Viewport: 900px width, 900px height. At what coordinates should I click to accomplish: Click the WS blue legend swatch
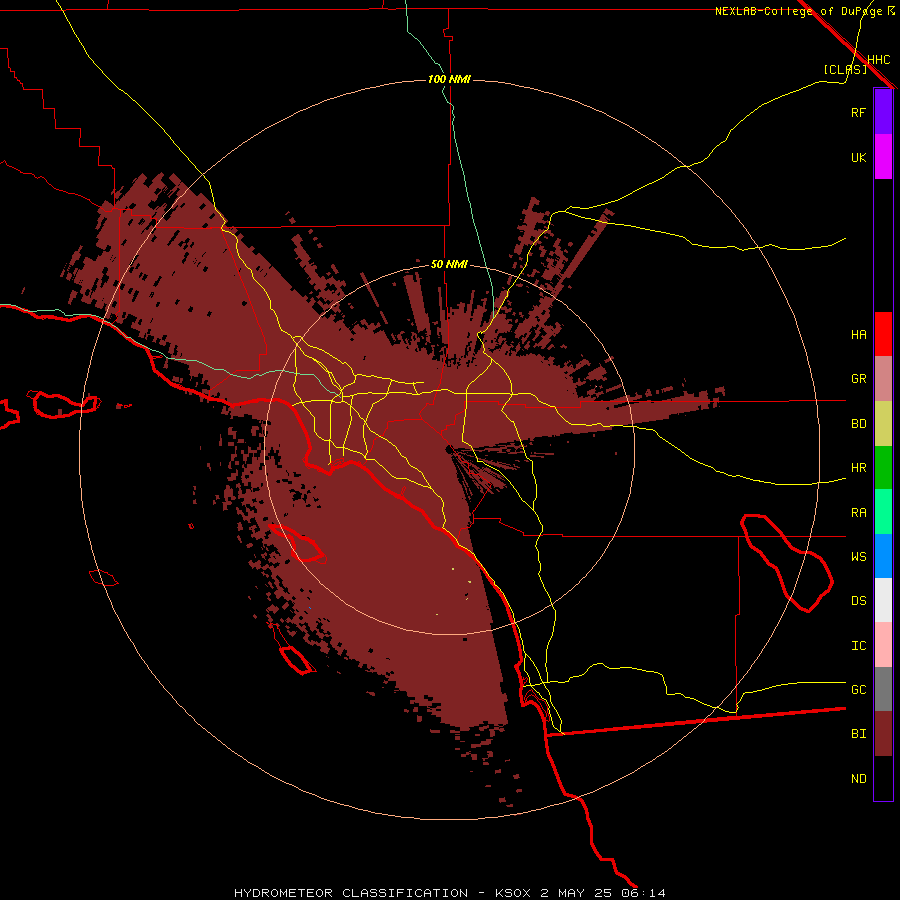coord(883,556)
